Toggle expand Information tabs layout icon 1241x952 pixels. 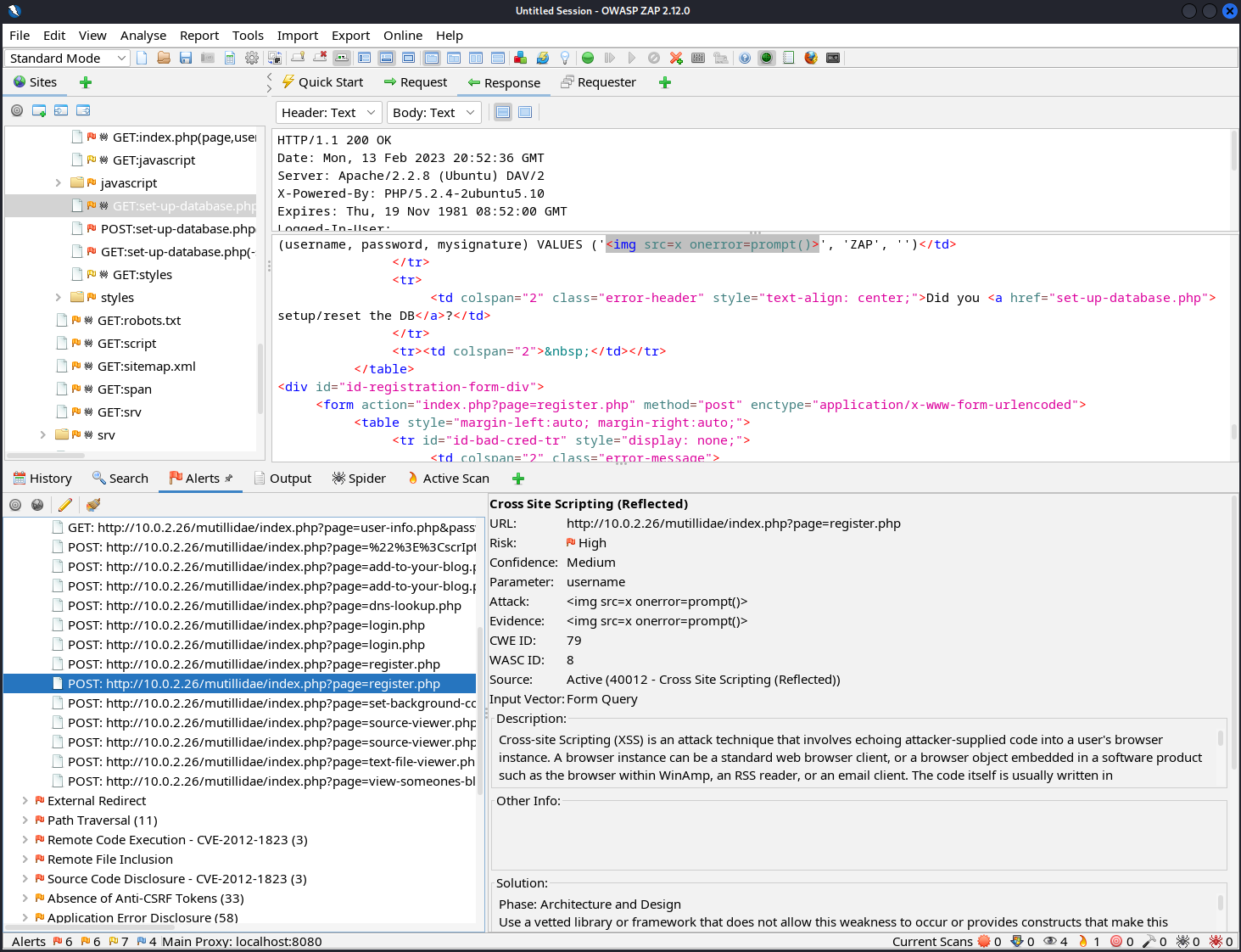click(386, 58)
